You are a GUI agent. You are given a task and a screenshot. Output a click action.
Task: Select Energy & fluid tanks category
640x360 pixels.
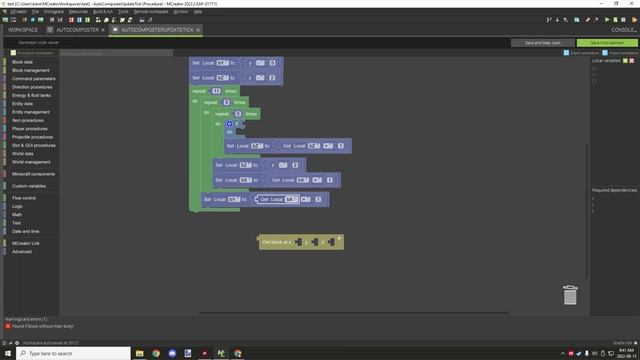[31, 96]
